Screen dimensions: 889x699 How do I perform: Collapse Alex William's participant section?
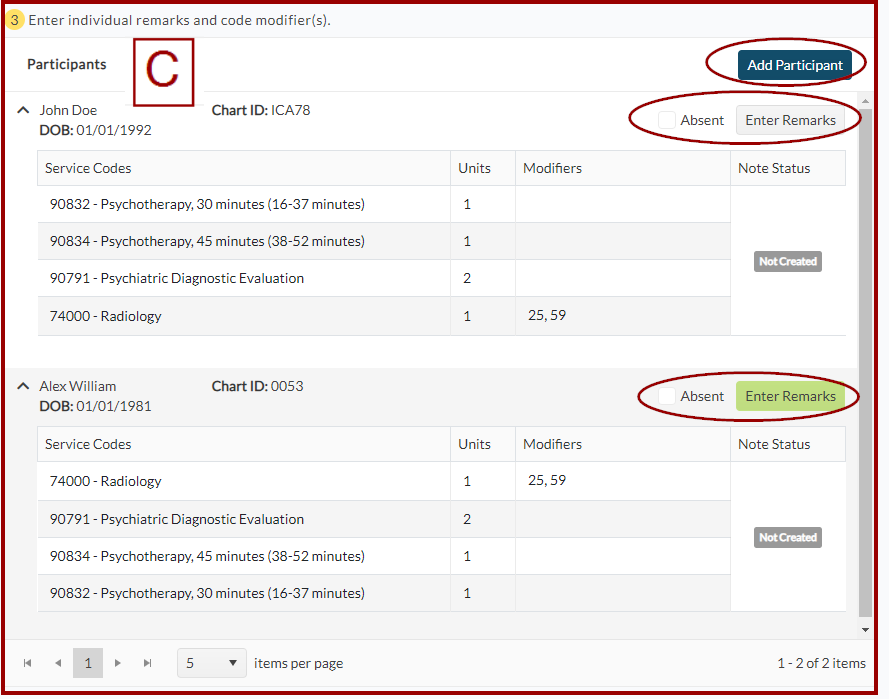(x=23, y=386)
